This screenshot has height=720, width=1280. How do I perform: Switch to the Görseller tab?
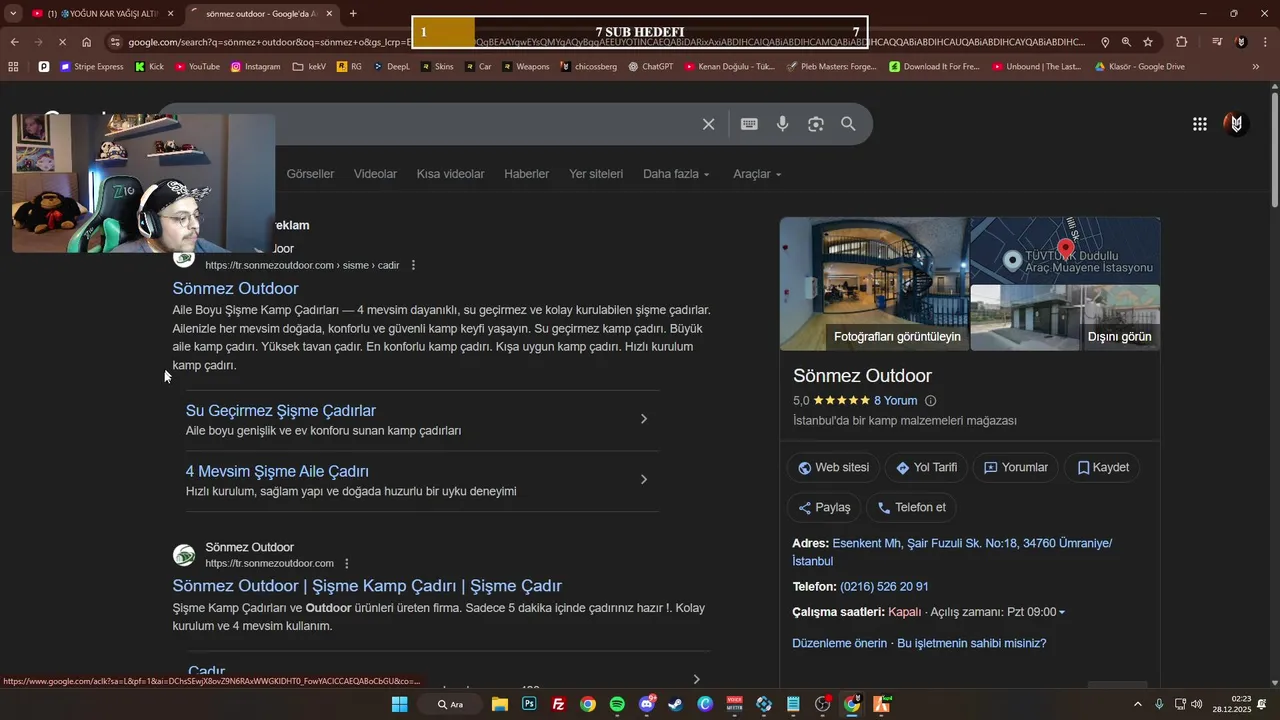(310, 174)
